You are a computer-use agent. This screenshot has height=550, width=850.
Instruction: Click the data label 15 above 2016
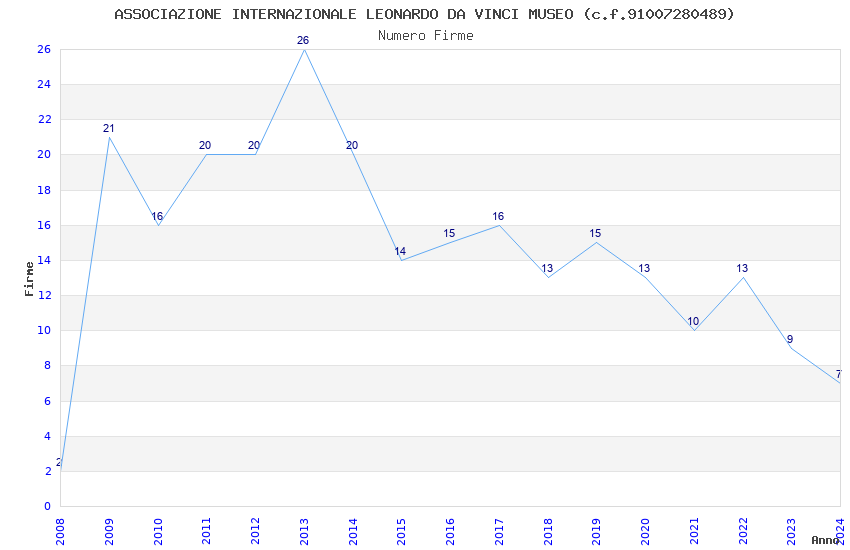[449, 234]
